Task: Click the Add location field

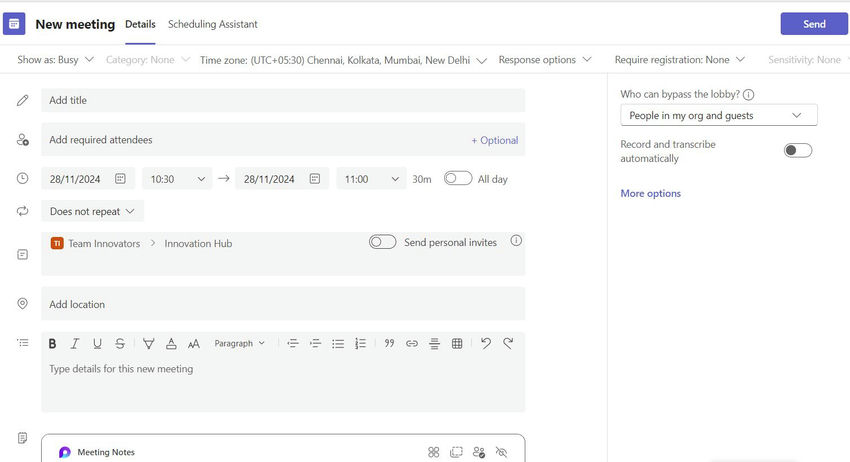Action: pos(283,304)
